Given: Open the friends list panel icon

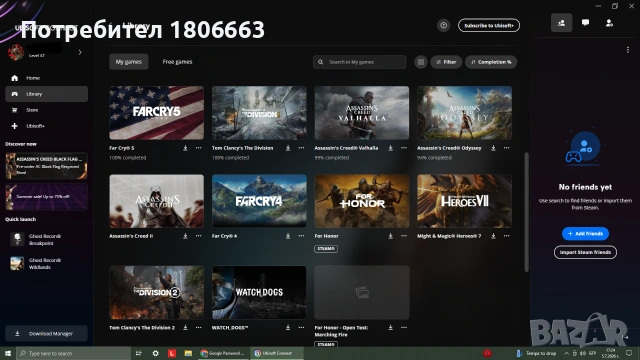Looking at the screenshot, I should (561, 23).
